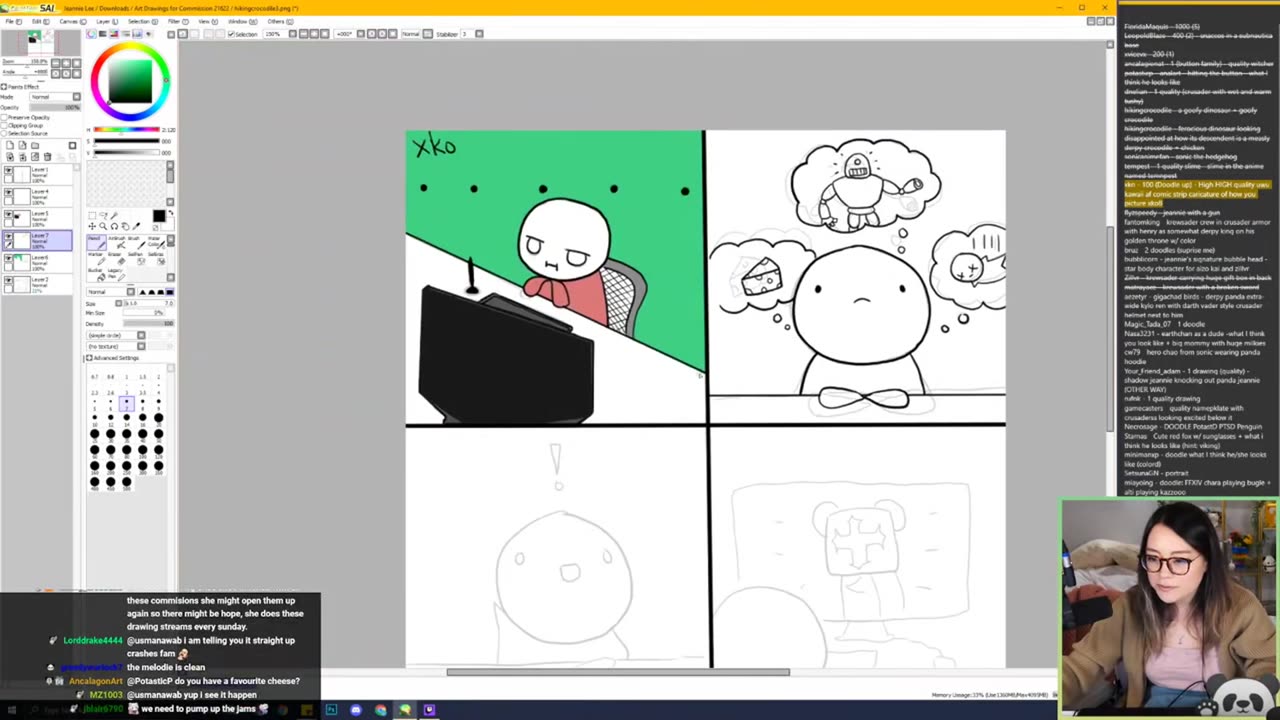This screenshot has height=720, width=1280.
Task: Click the canvas horizontal scrollbar
Action: coord(618,672)
